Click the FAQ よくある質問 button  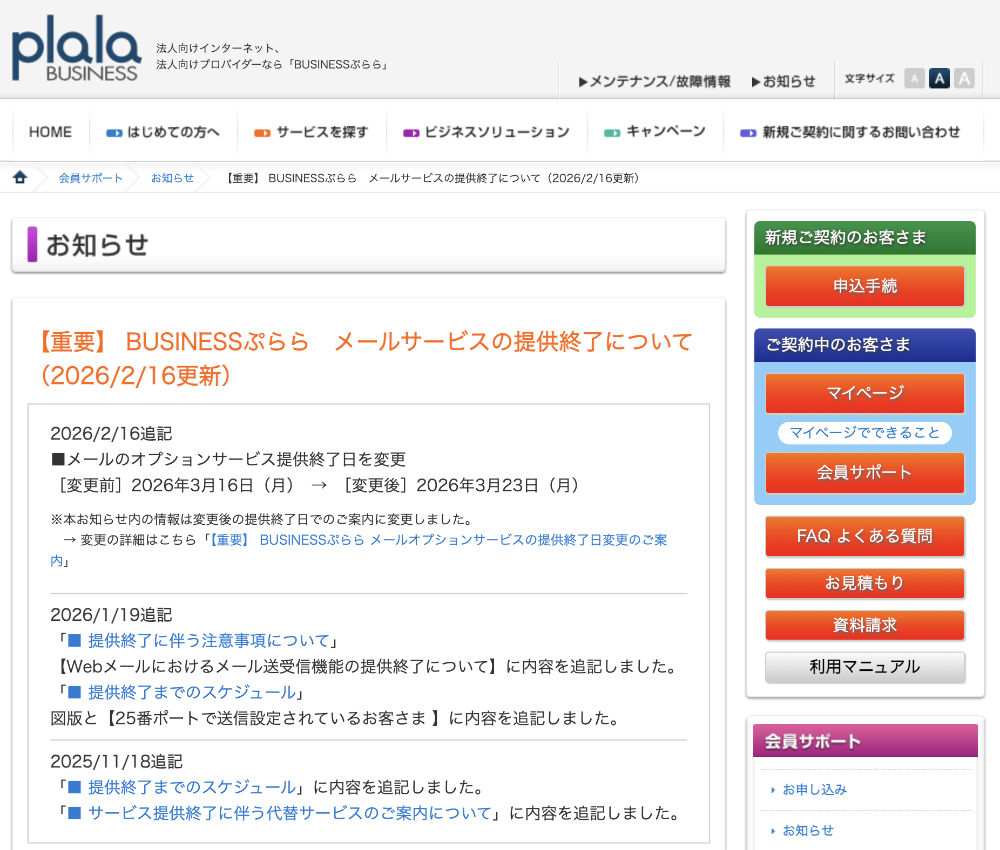coord(864,536)
